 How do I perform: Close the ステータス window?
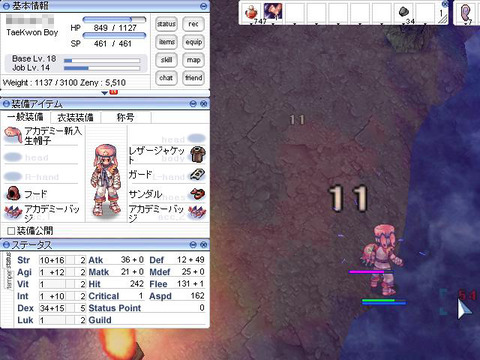tap(203, 245)
